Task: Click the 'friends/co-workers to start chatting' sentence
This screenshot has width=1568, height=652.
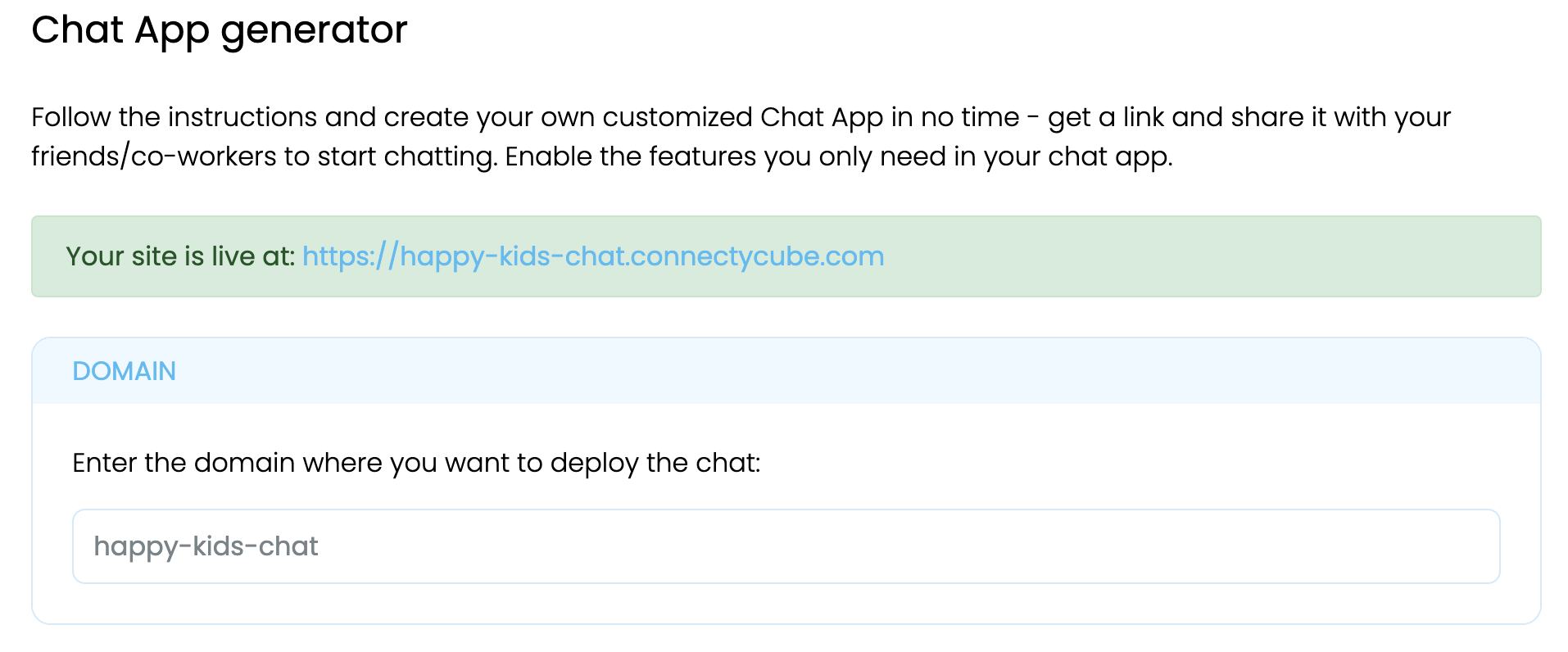Action: (264, 156)
